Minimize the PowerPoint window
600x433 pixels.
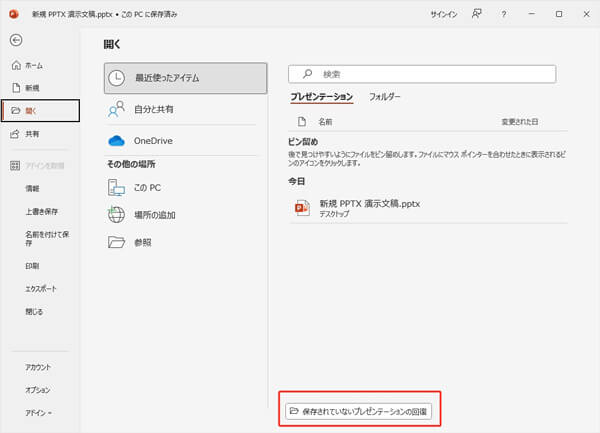click(x=532, y=14)
